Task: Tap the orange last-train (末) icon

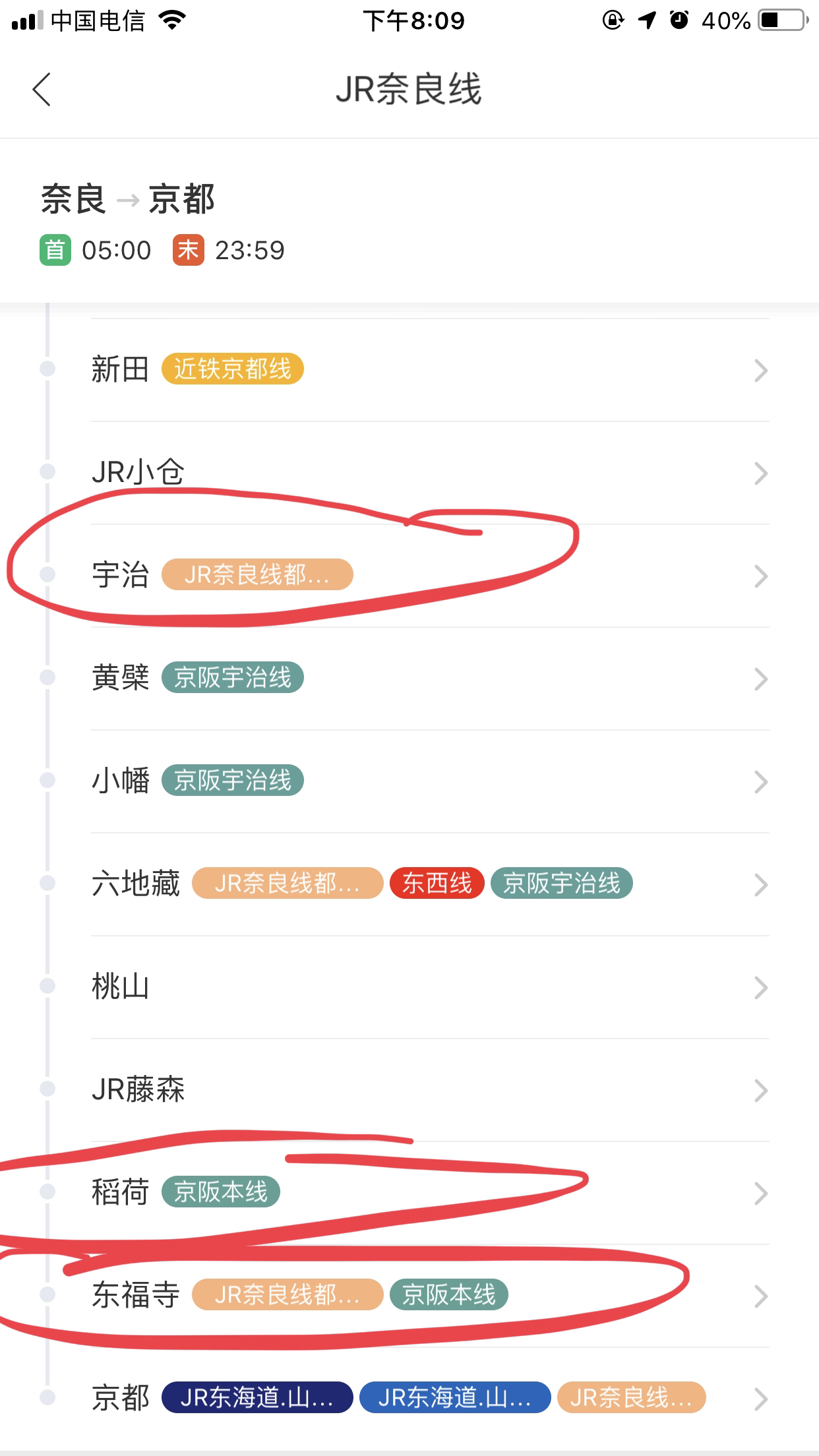Action: point(189,251)
